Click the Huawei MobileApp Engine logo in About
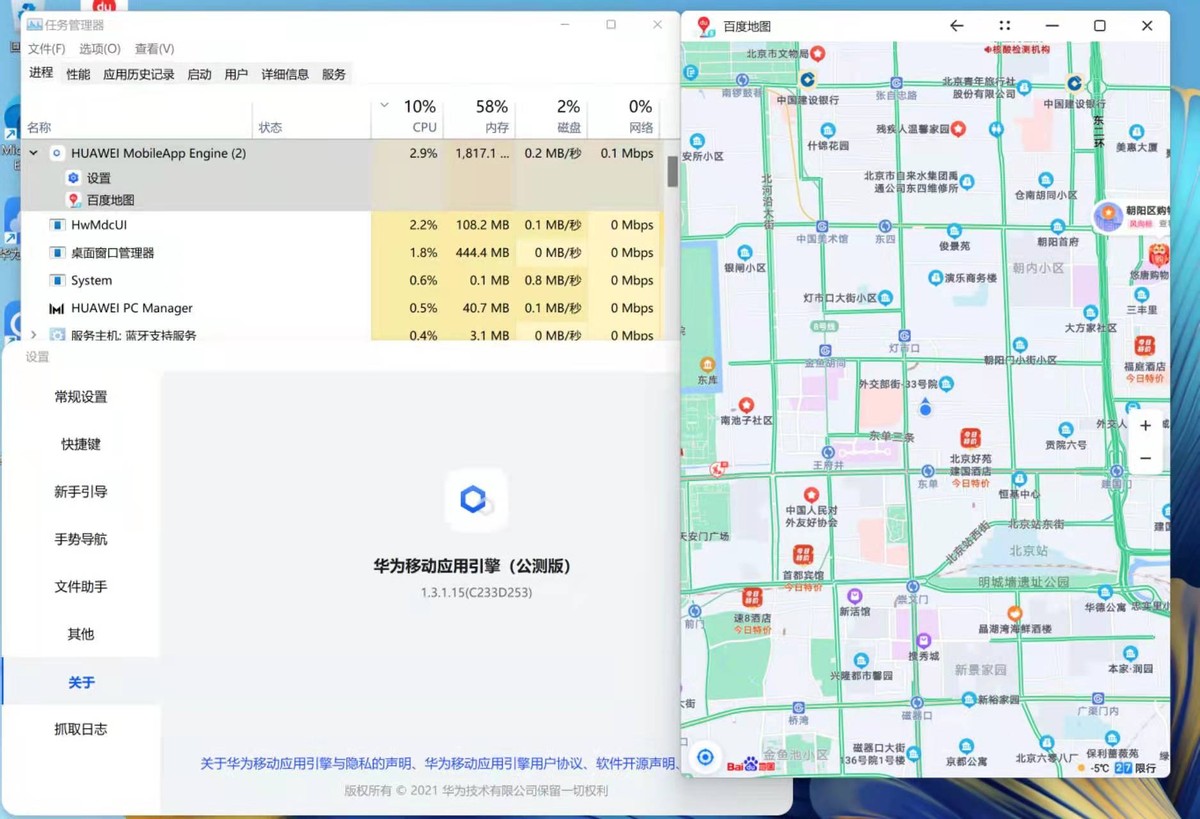The width and height of the screenshot is (1200, 819). click(x=475, y=500)
